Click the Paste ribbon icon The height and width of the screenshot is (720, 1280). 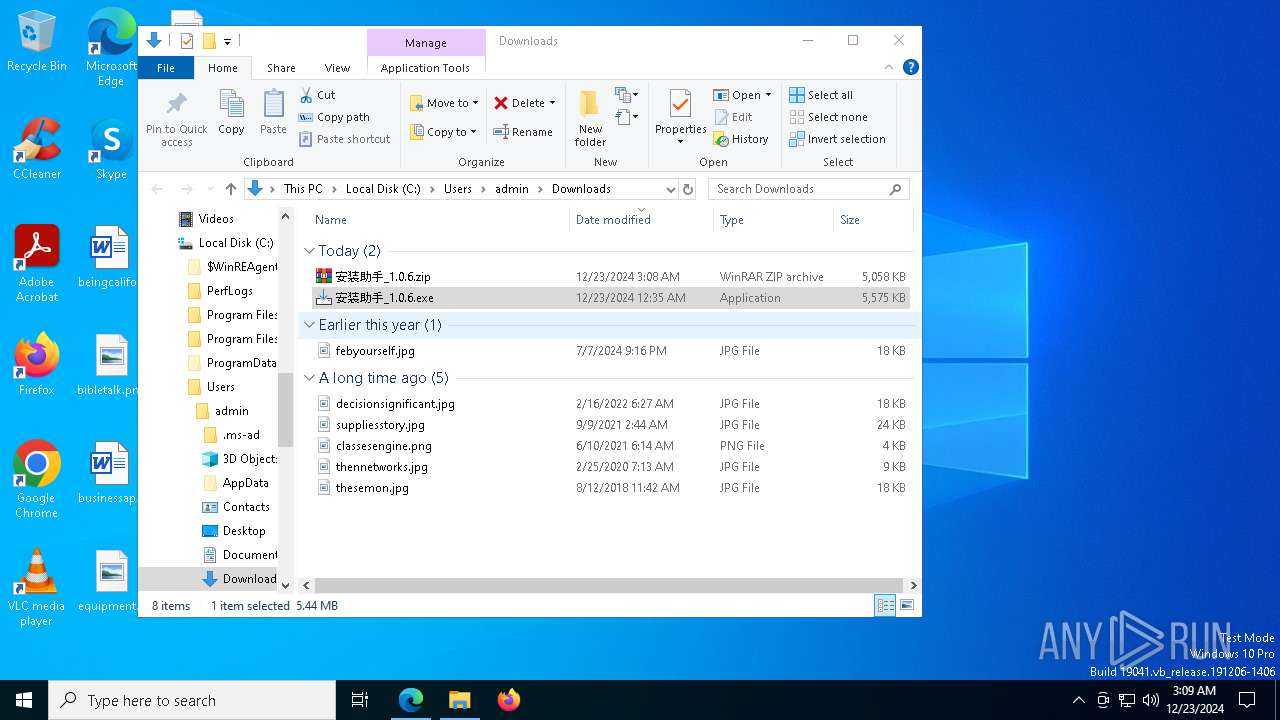[x=273, y=112]
